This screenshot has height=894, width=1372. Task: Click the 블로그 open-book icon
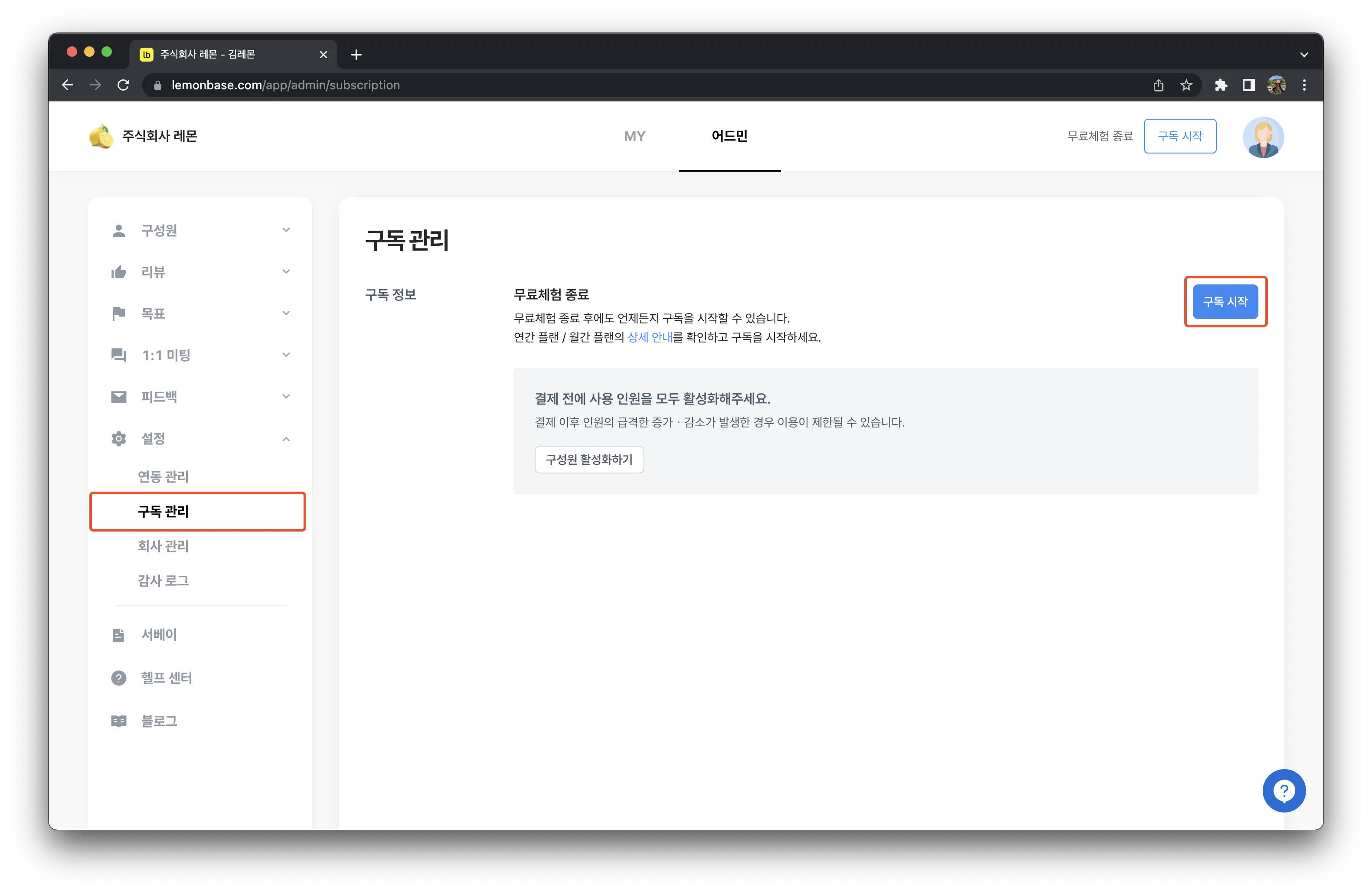point(119,721)
